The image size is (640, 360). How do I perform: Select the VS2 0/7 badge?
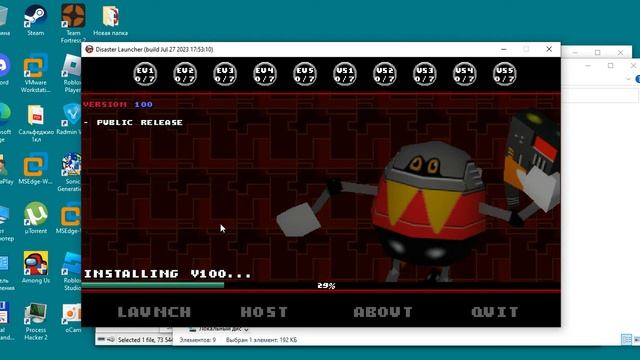point(385,74)
